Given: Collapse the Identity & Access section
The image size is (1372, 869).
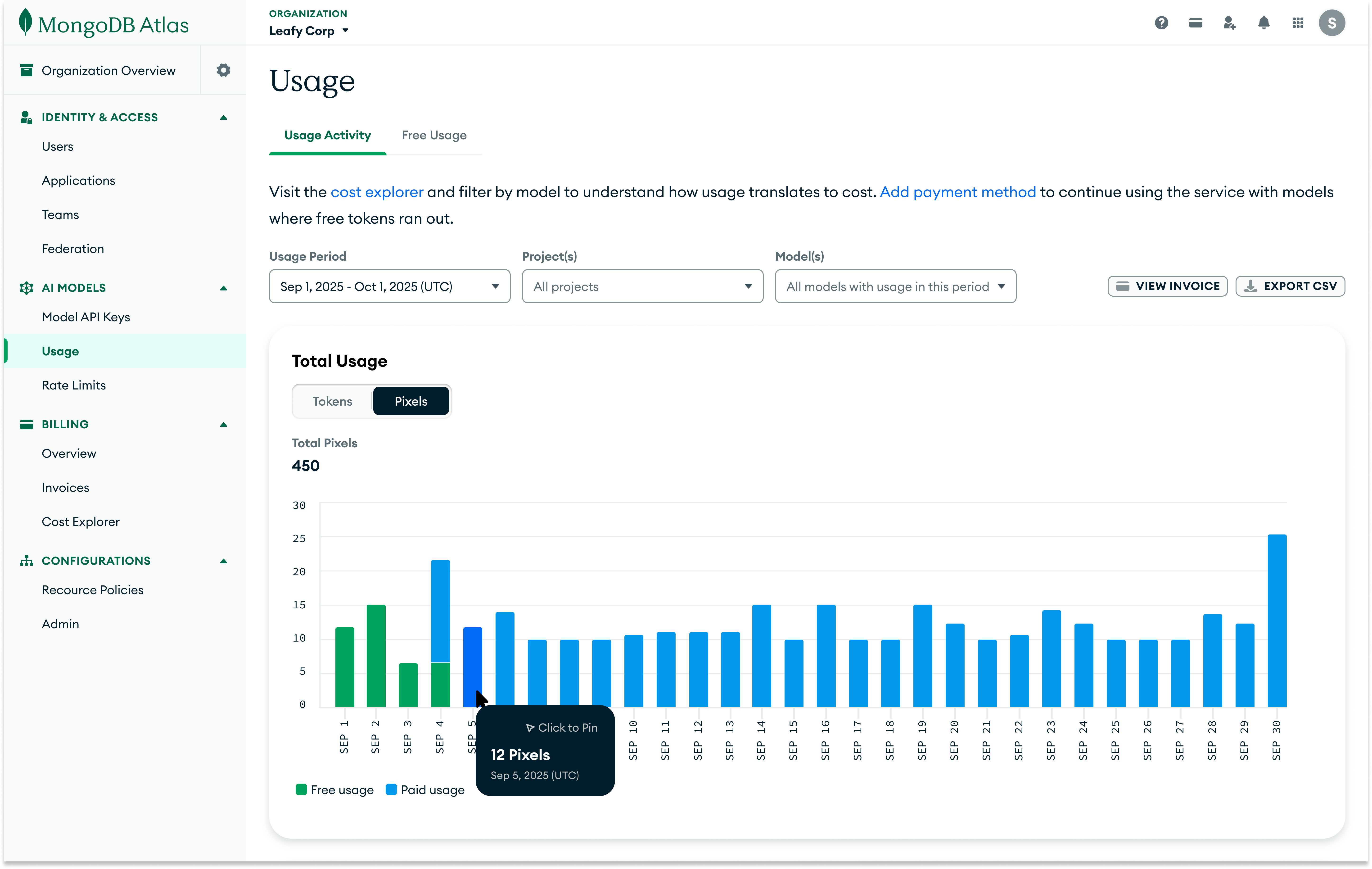Looking at the screenshot, I should pos(223,117).
